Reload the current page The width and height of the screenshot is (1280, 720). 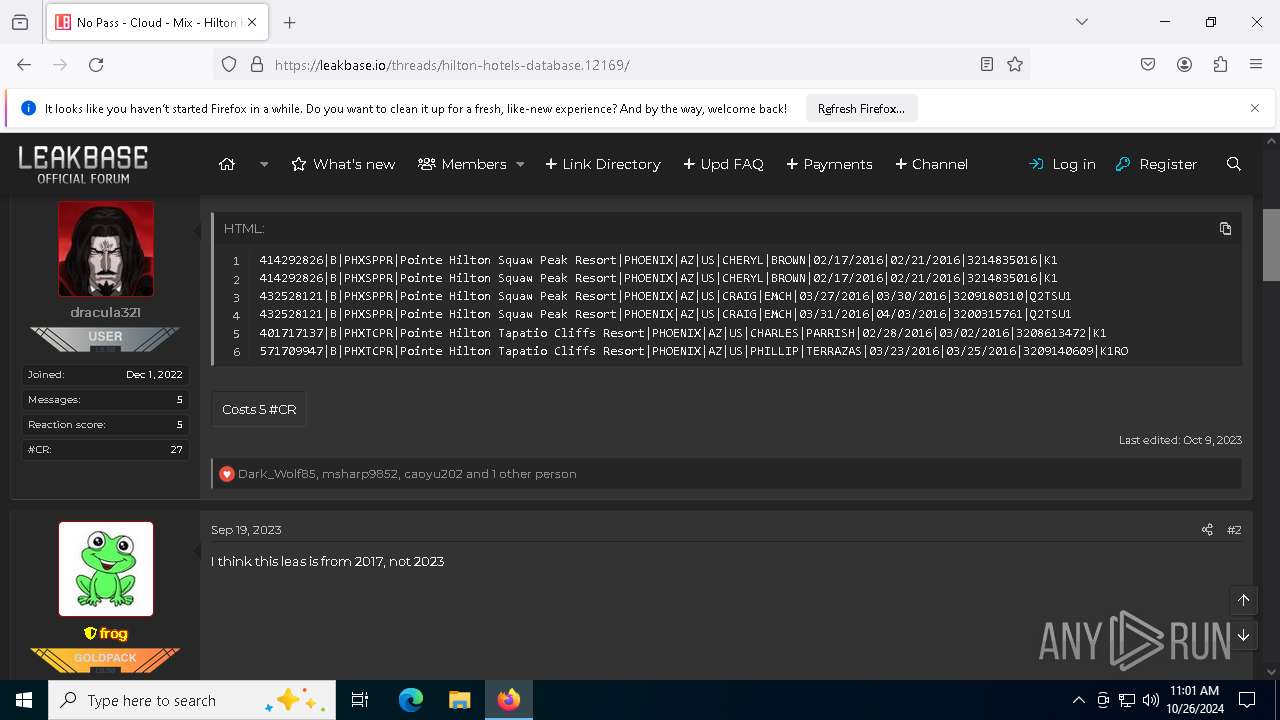click(x=96, y=64)
